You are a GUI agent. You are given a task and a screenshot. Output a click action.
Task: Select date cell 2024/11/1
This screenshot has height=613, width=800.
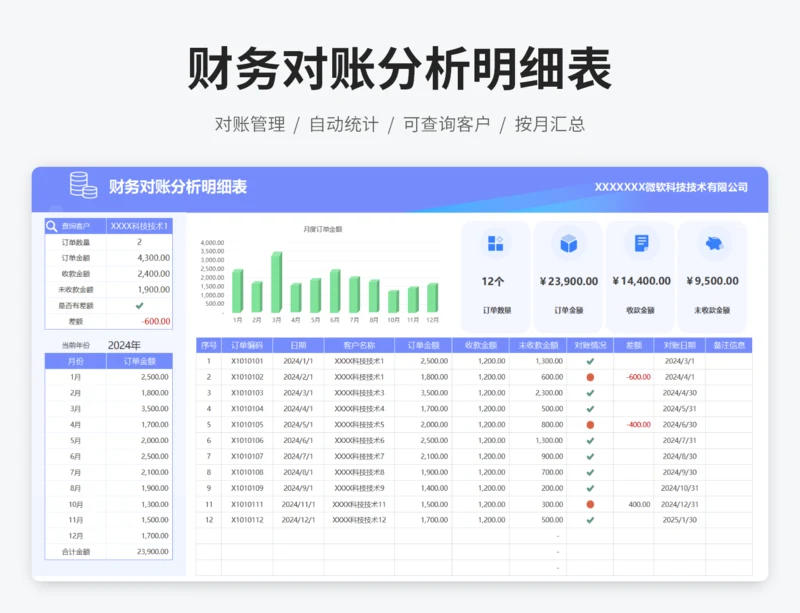point(298,504)
